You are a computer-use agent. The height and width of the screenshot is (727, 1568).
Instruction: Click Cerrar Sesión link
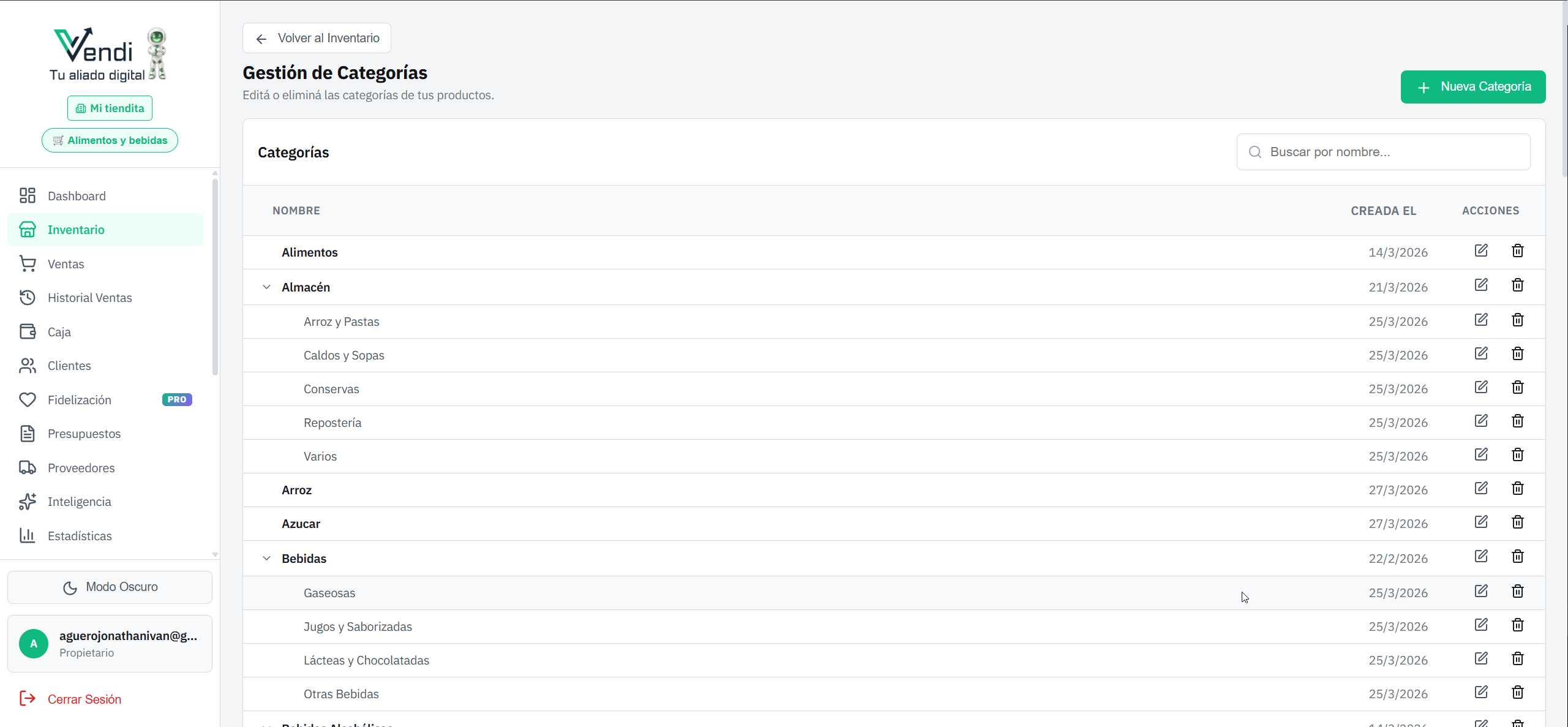[84, 699]
